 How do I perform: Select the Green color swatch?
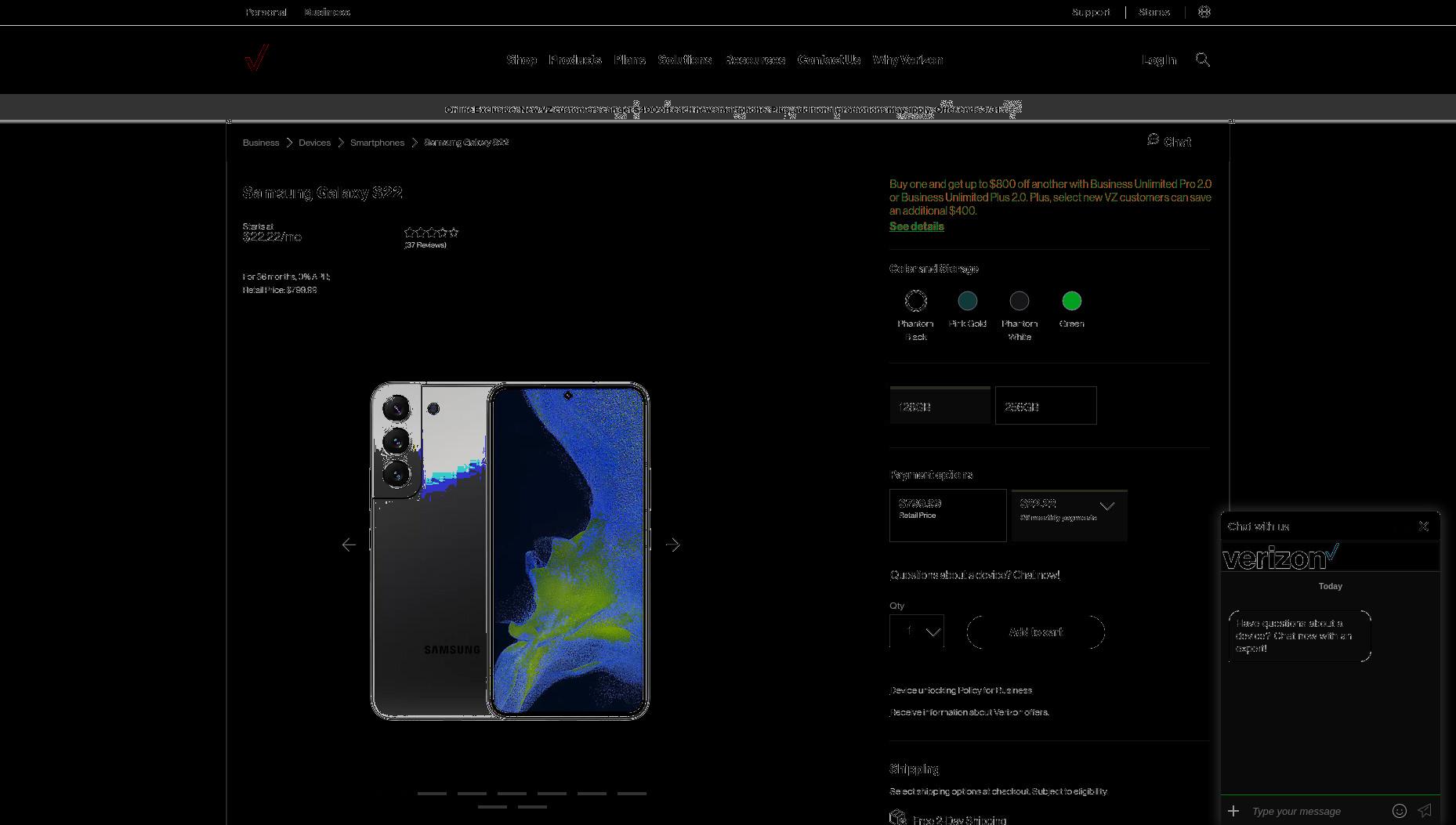(1071, 301)
